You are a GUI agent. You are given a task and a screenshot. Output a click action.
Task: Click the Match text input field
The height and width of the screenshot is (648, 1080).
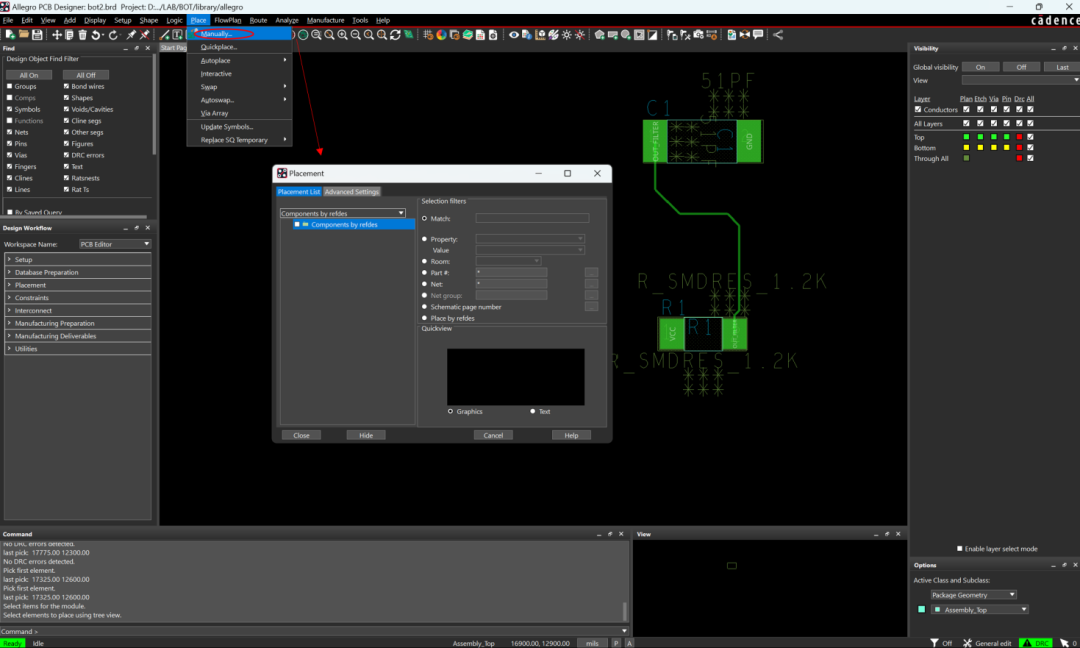(x=532, y=218)
